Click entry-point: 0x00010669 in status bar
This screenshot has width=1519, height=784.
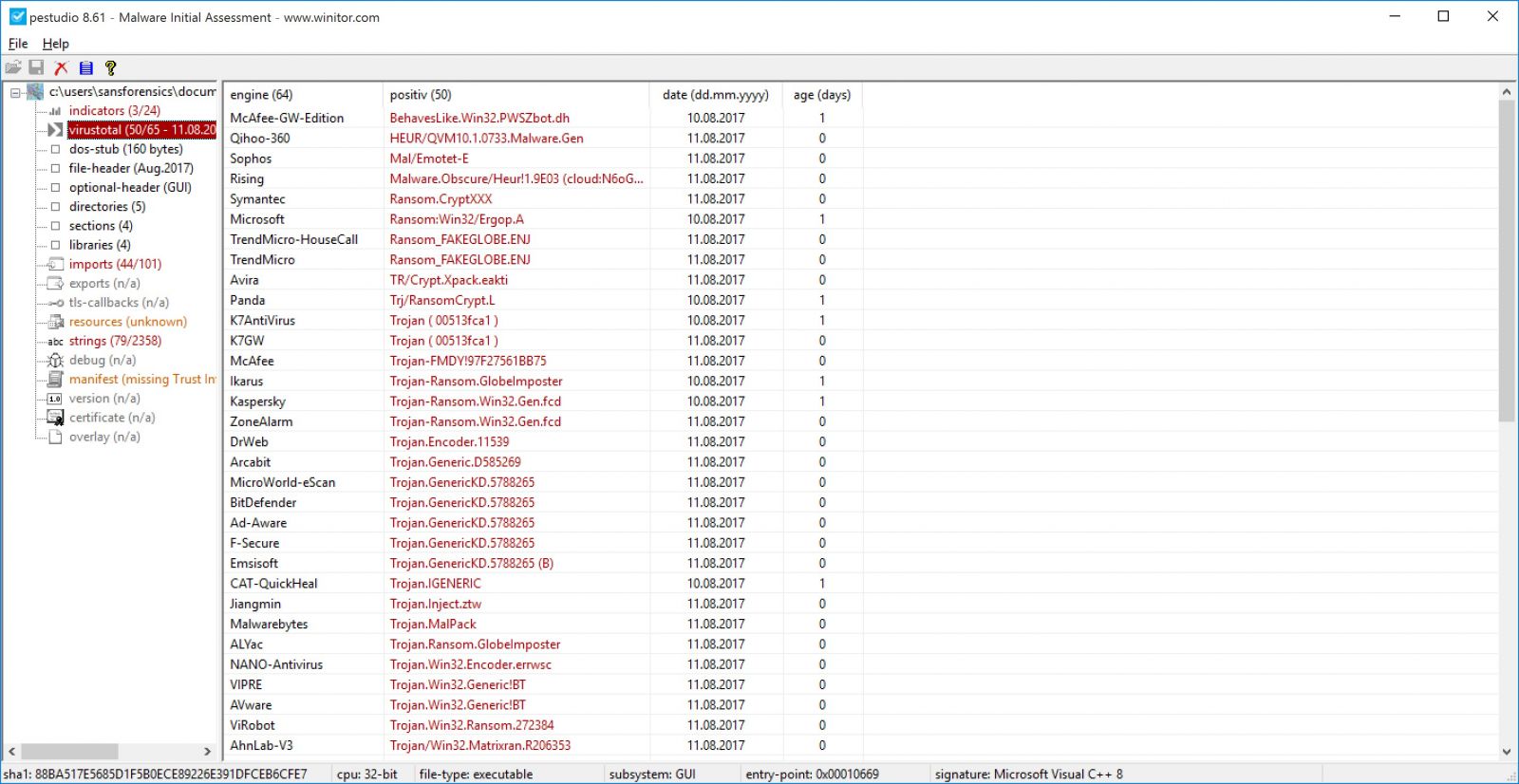pyautogui.click(x=812, y=775)
